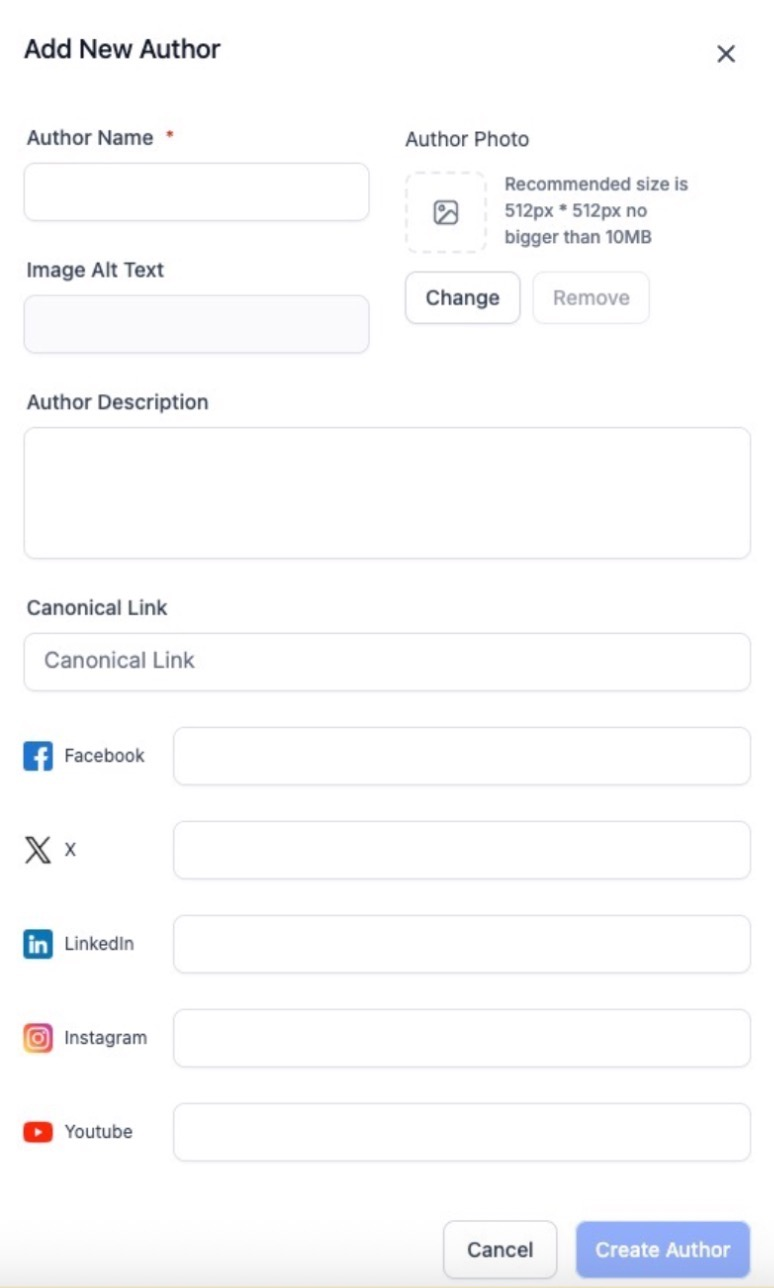The image size is (774, 1288).
Task: Select the Youtube URL input field
Action: point(462,1132)
